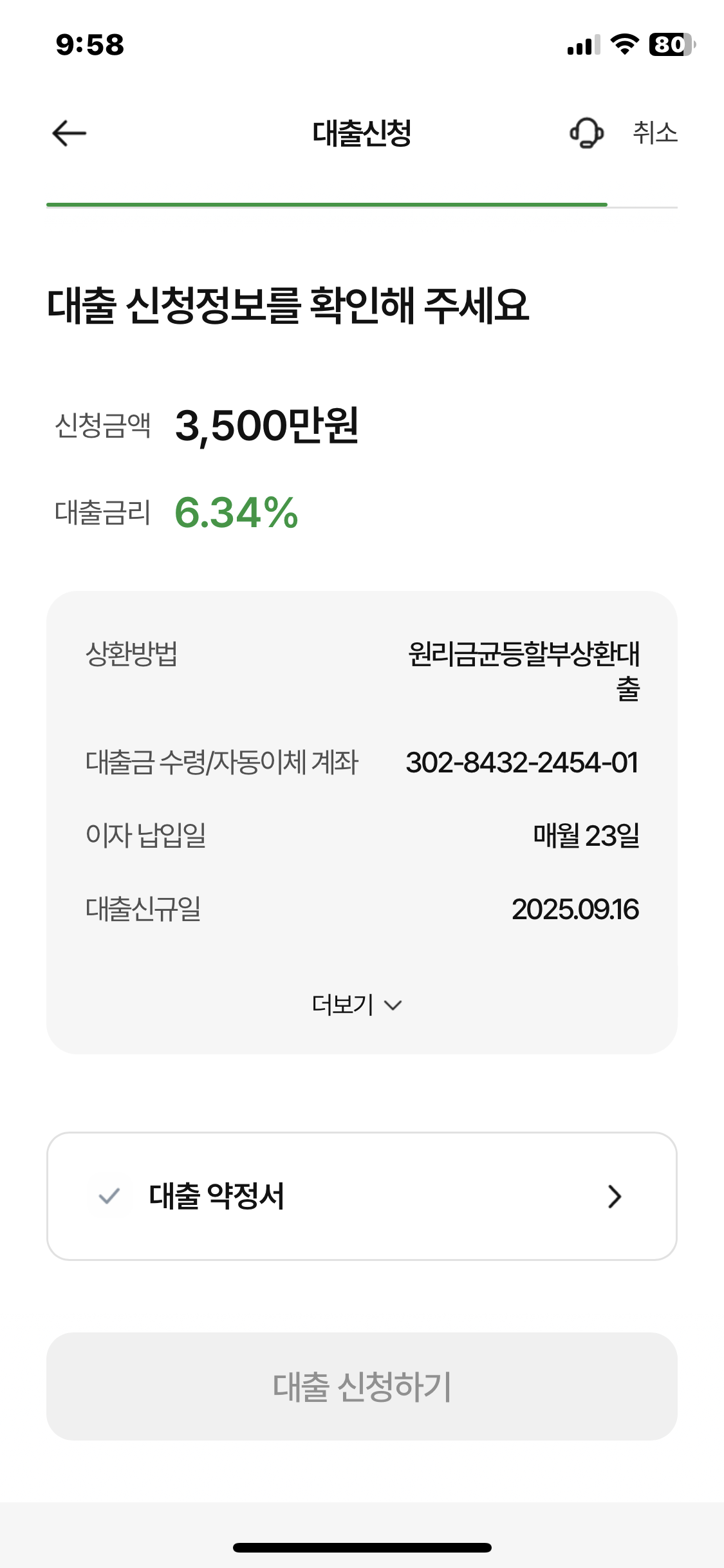Tap the green progress bar
Image resolution: width=724 pixels, height=1568 pixels.
click(x=327, y=205)
